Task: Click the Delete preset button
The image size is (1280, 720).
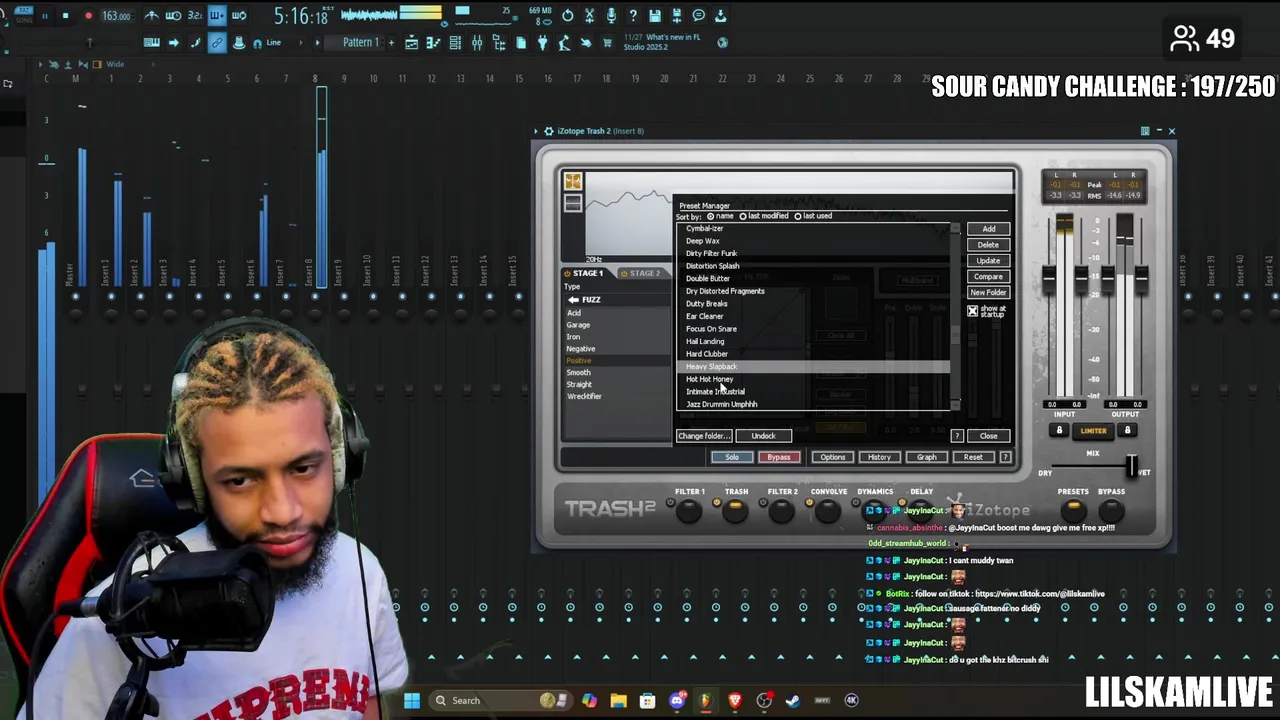Action: [x=988, y=245]
